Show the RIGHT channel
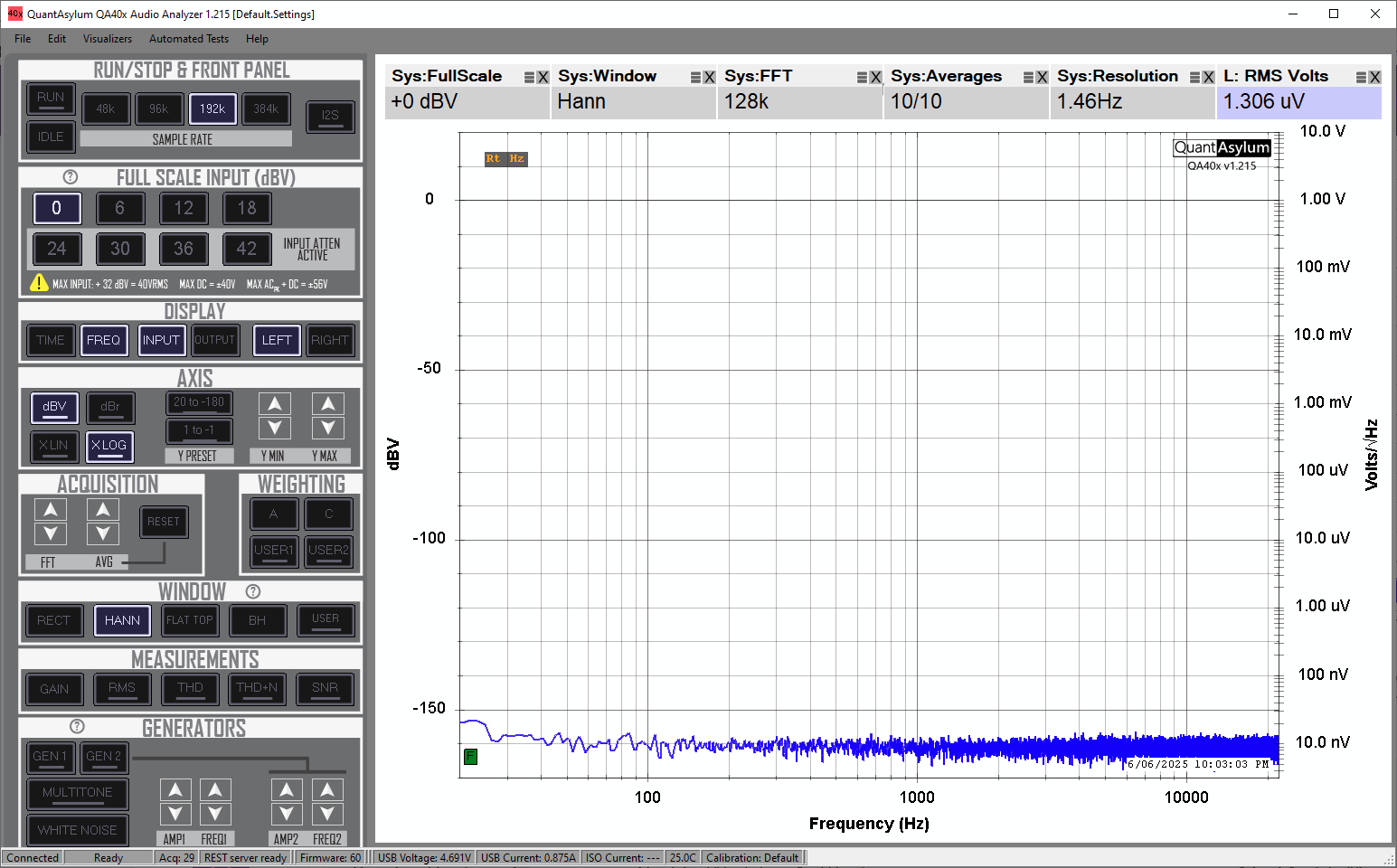 pos(330,341)
